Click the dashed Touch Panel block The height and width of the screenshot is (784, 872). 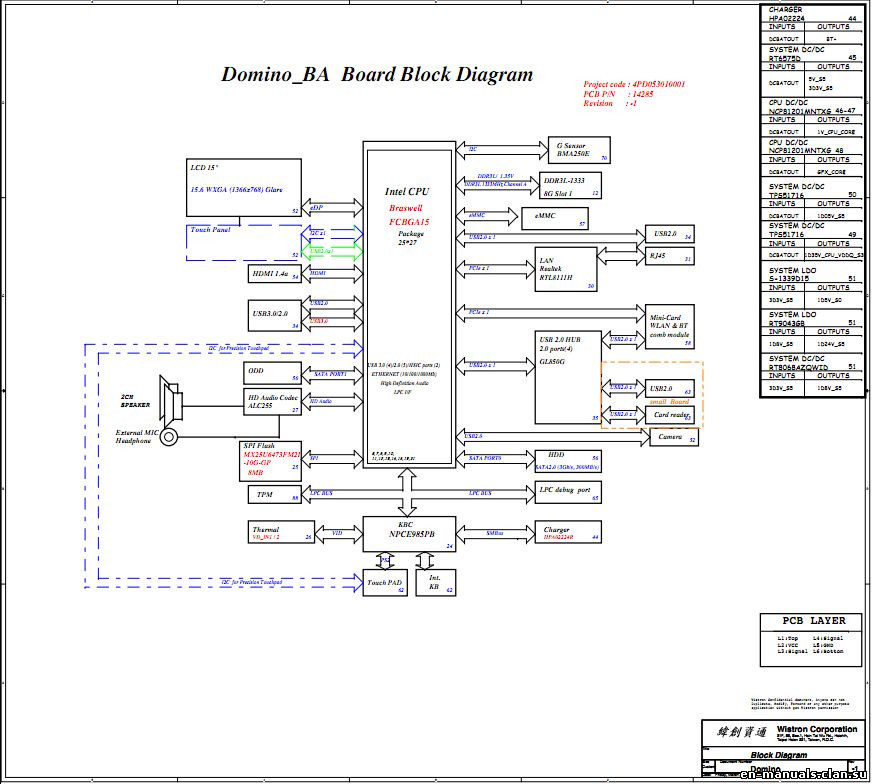click(244, 242)
